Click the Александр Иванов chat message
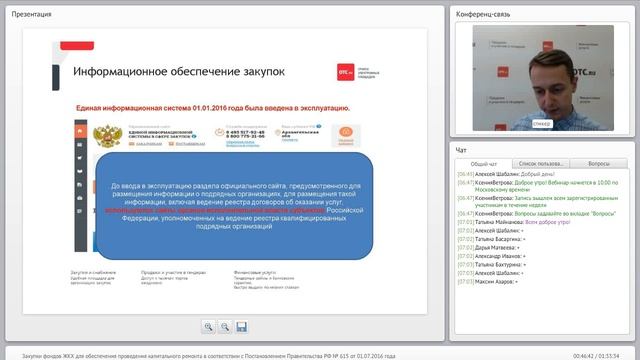The width and height of the screenshot is (640, 360). (x=491, y=256)
